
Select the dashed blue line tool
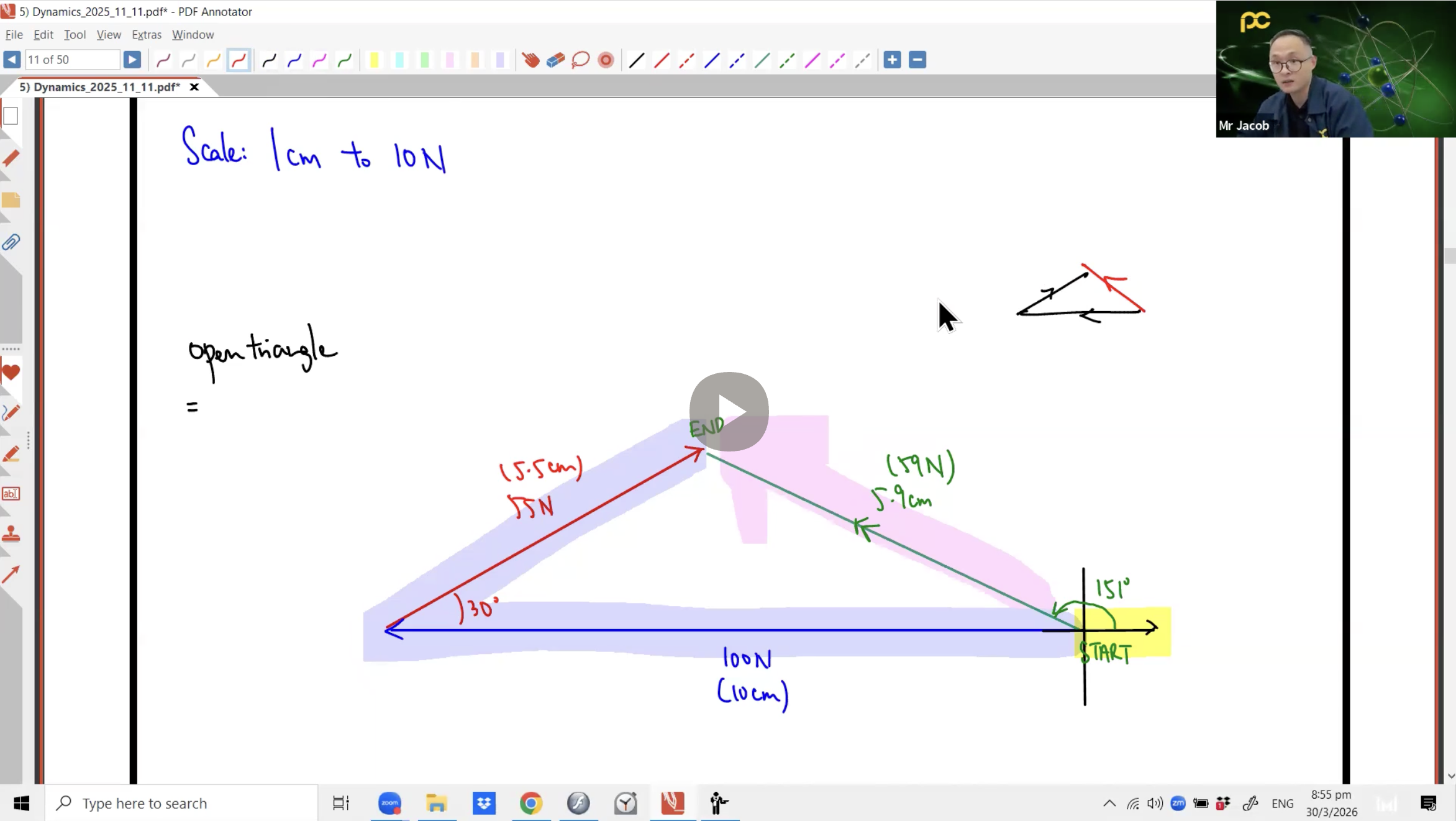pos(737,60)
